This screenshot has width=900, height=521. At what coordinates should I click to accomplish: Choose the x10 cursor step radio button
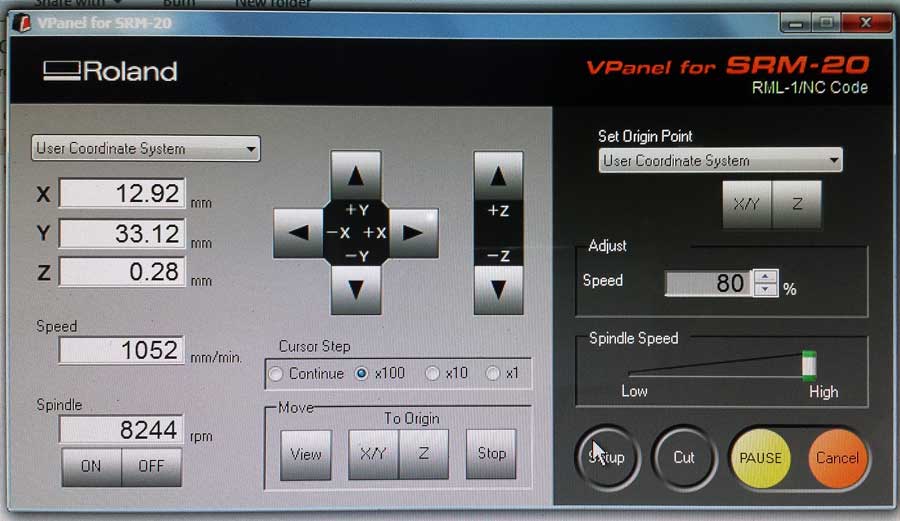[432, 374]
